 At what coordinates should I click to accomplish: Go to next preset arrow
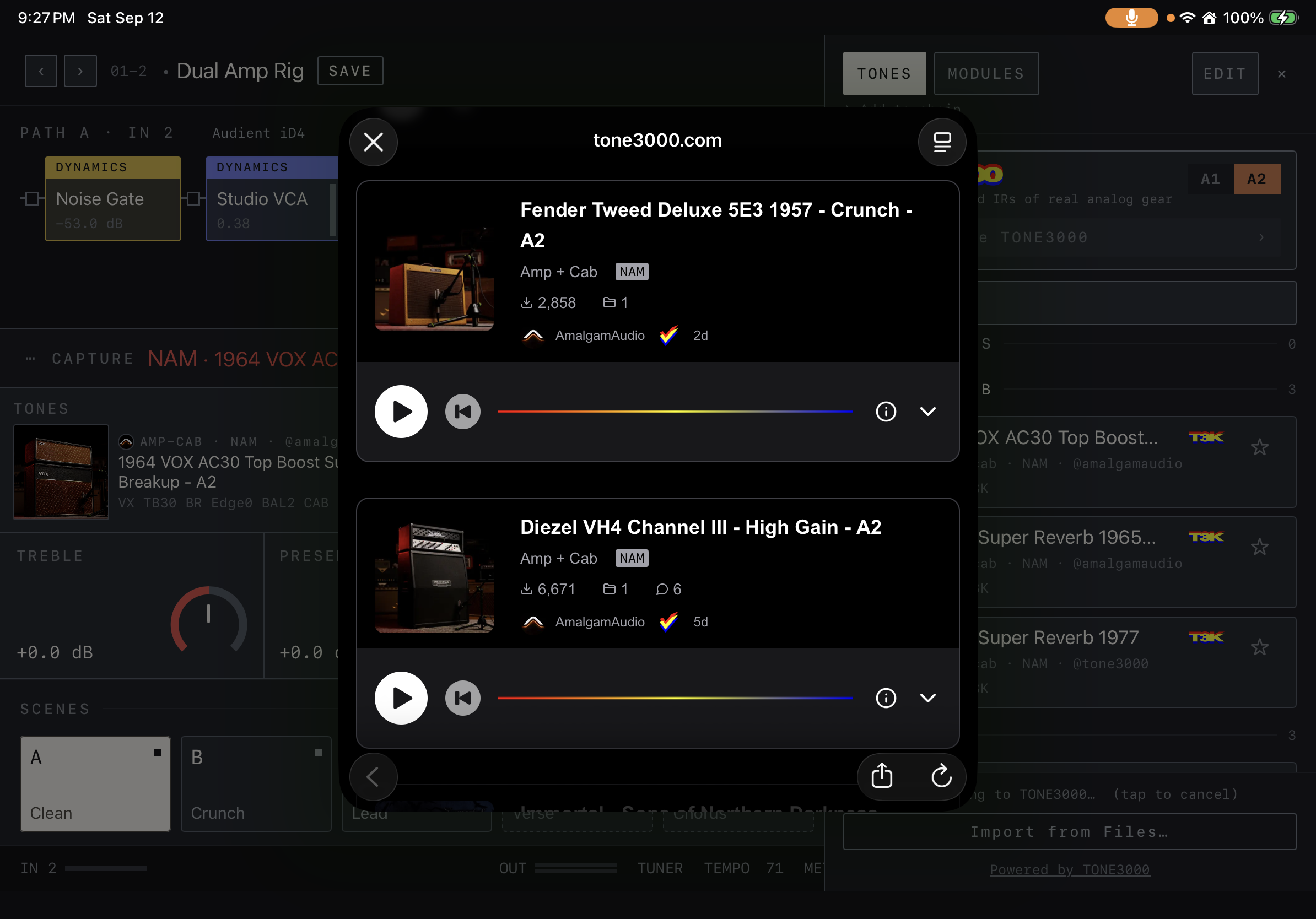click(x=80, y=71)
